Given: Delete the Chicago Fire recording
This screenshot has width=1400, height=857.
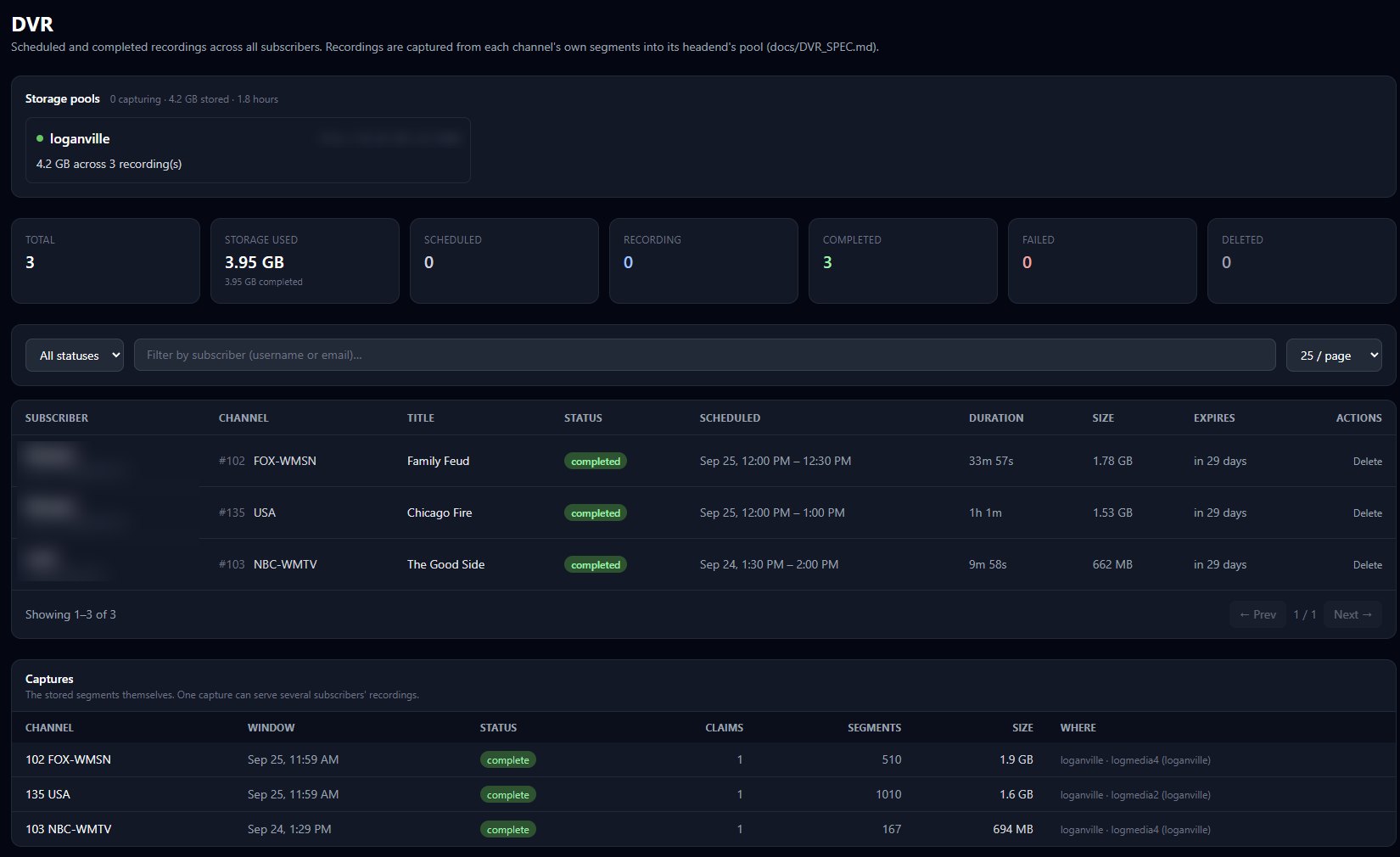Looking at the screenshot, I should [x=1367, y=513].
